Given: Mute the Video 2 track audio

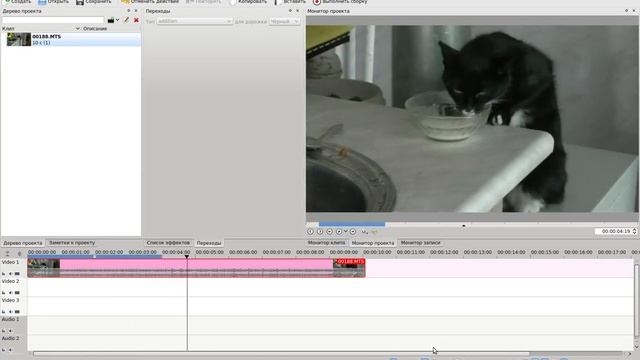Looking at the screenshot, I should pyautogui.click(x=11, y=293).
